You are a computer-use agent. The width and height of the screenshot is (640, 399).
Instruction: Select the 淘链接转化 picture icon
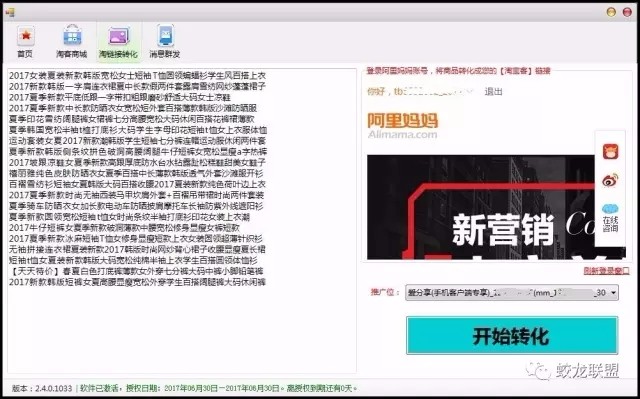coord(119,36)
